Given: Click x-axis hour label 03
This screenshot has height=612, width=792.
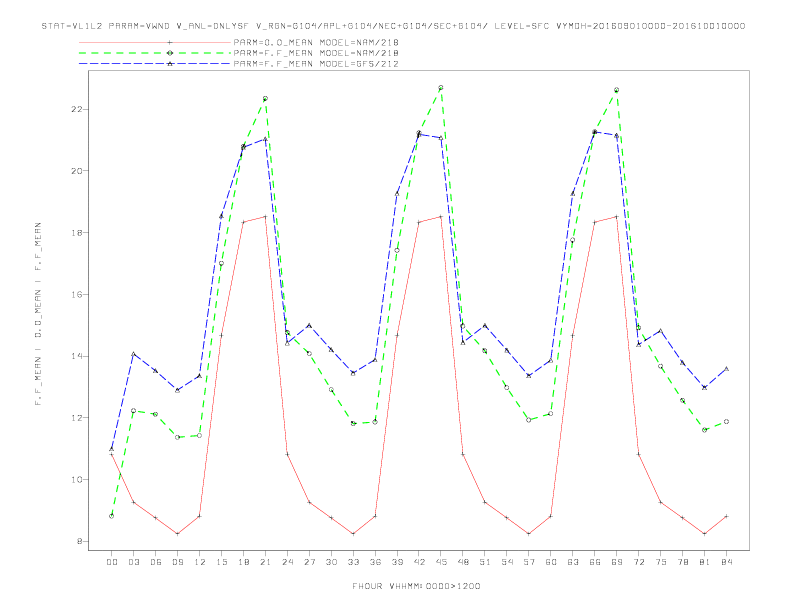Looking at the screenshot, I should (133, 562).
